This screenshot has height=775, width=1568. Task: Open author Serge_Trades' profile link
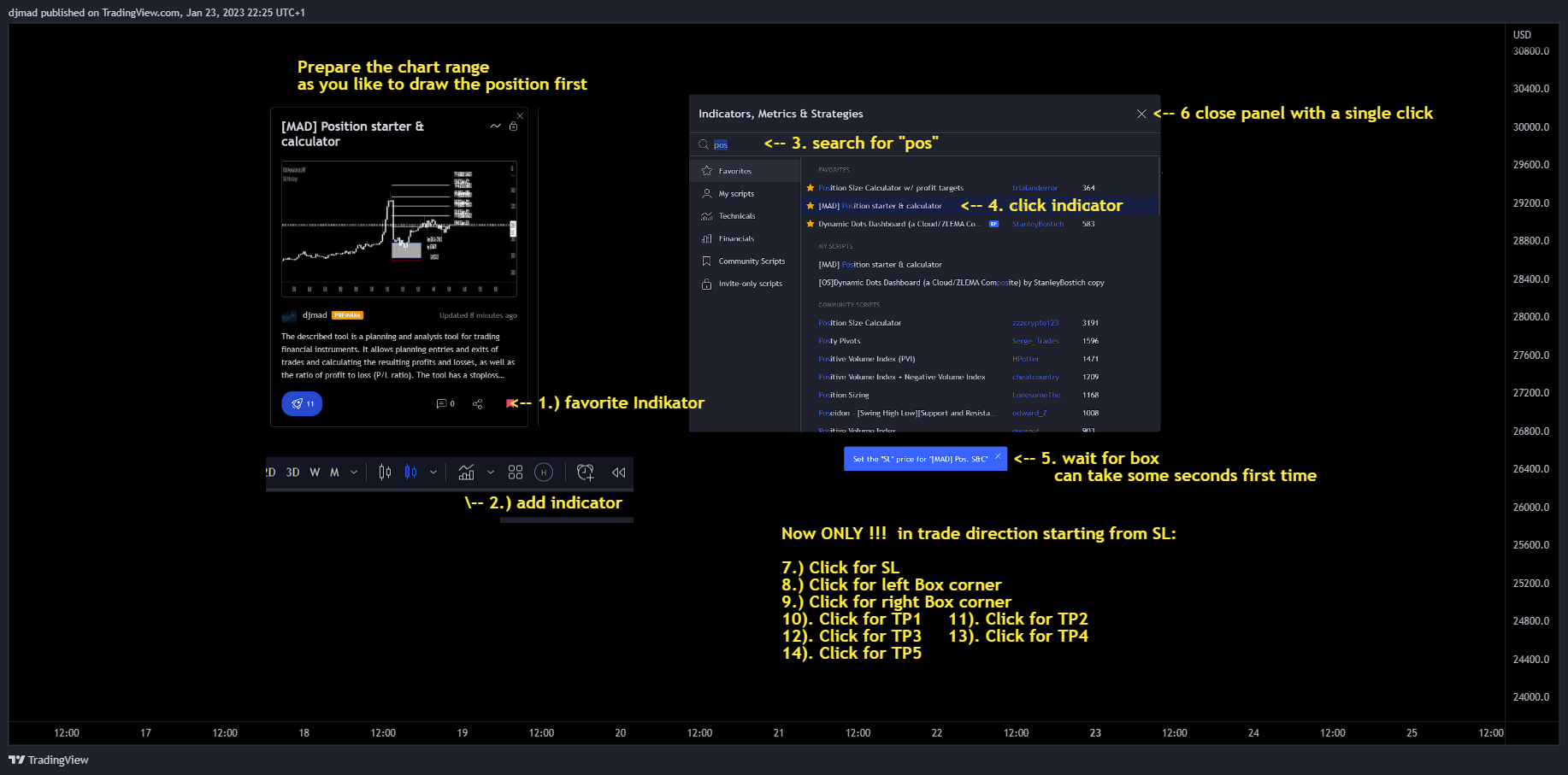tap(1035, 341)
